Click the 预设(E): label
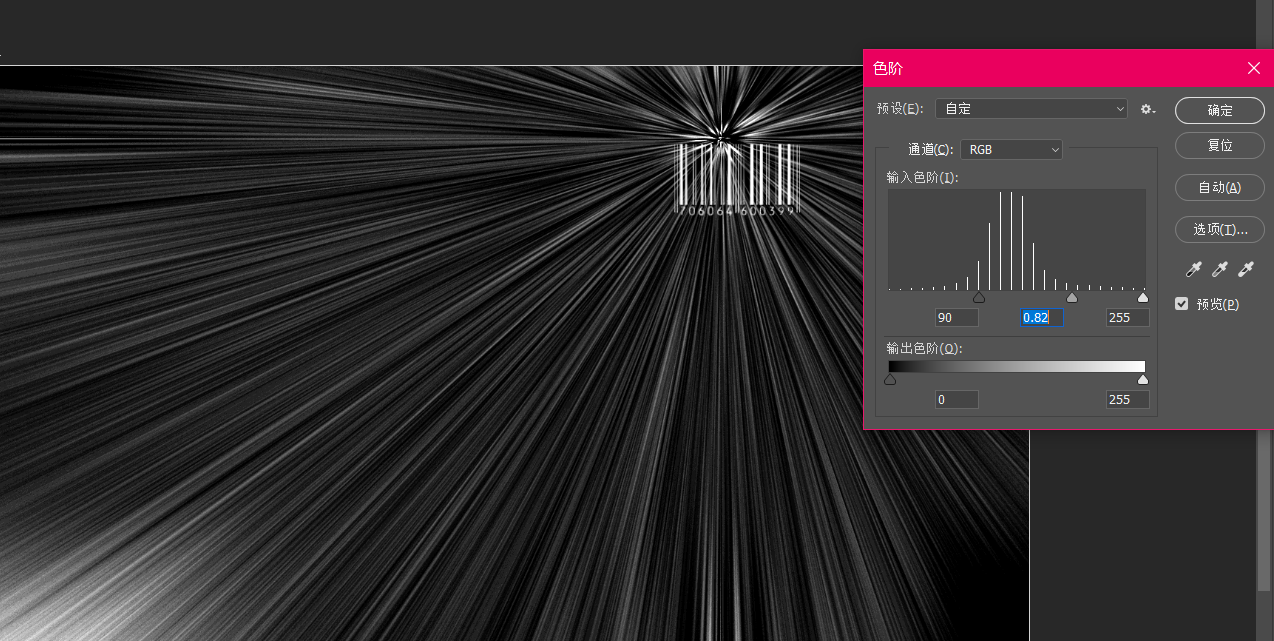Image resolution: width=1274 pixels, height=641 pixels. coord(900,109)
